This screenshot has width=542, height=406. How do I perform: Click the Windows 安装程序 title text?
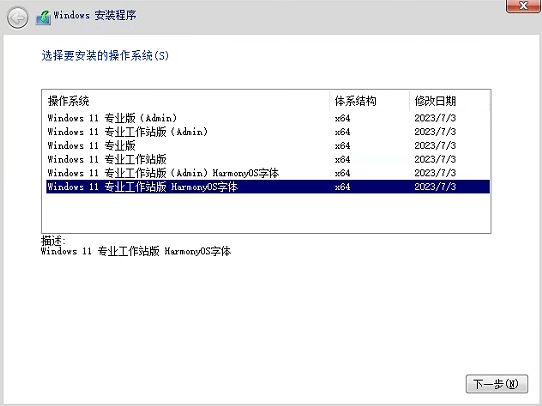[95, 16]
